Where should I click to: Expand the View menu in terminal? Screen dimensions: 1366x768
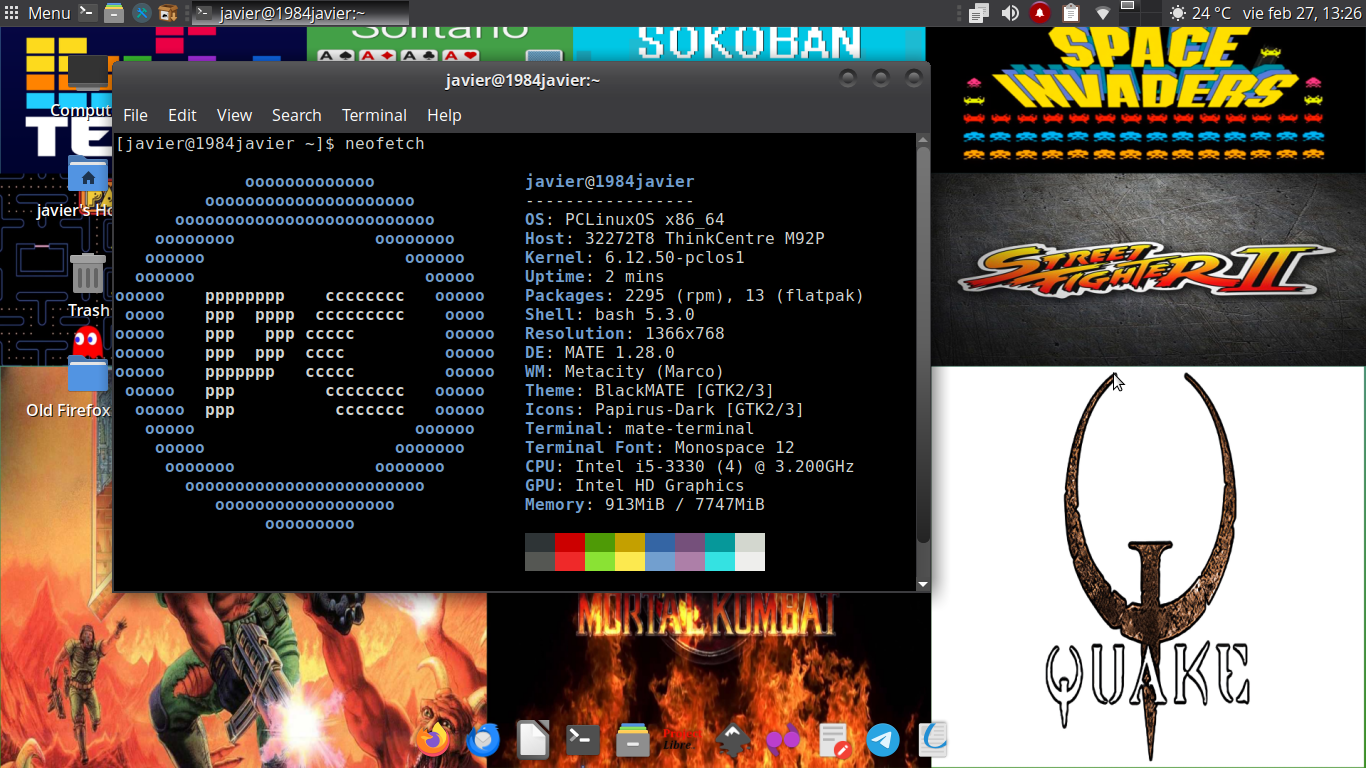click(x=234, y=115)
